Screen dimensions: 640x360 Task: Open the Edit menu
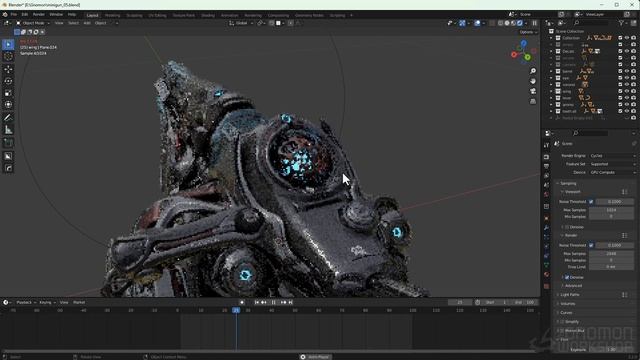point(25,15)
